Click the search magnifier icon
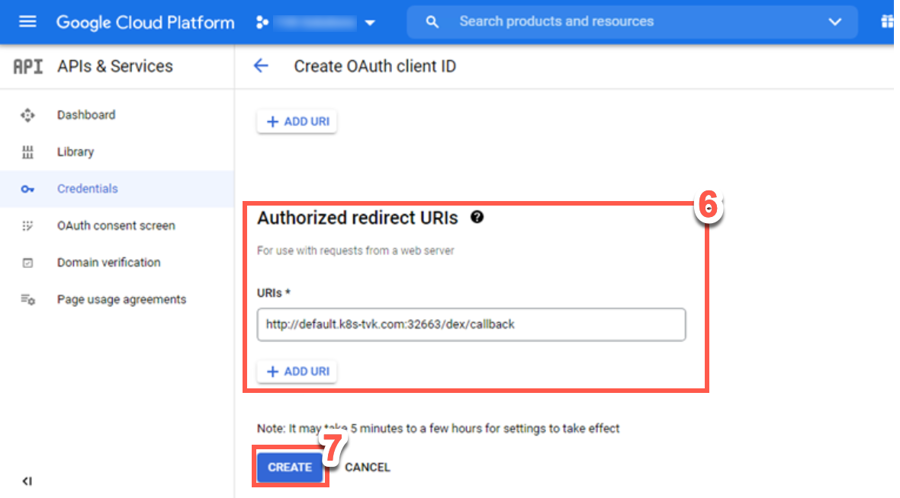 (432, 21)
